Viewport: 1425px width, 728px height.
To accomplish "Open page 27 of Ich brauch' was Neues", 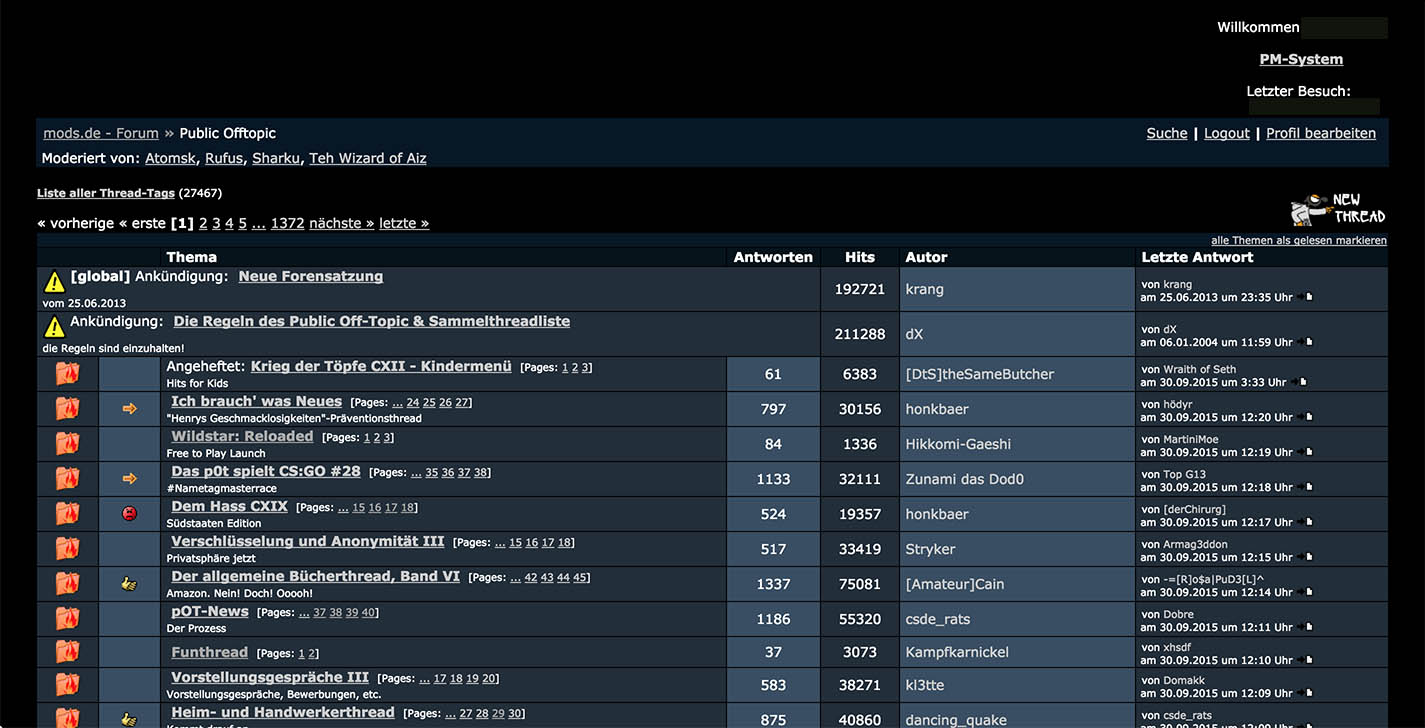I will tap(461, 402).
